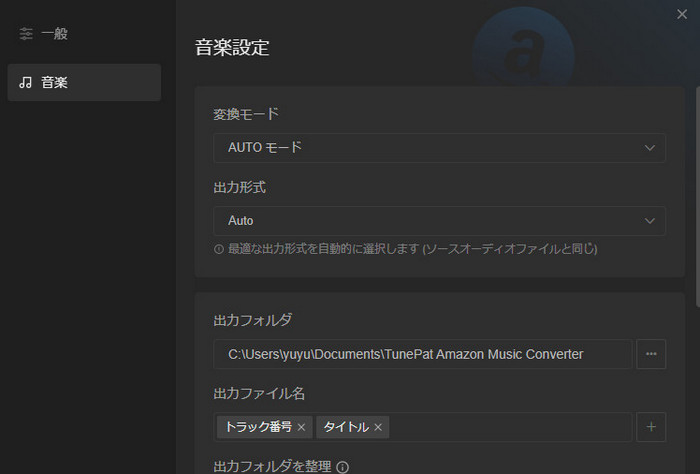Click the vertical scrollbar of the settings panel
This screenshot has width=700, height=474.
click(x=698, y=196)
